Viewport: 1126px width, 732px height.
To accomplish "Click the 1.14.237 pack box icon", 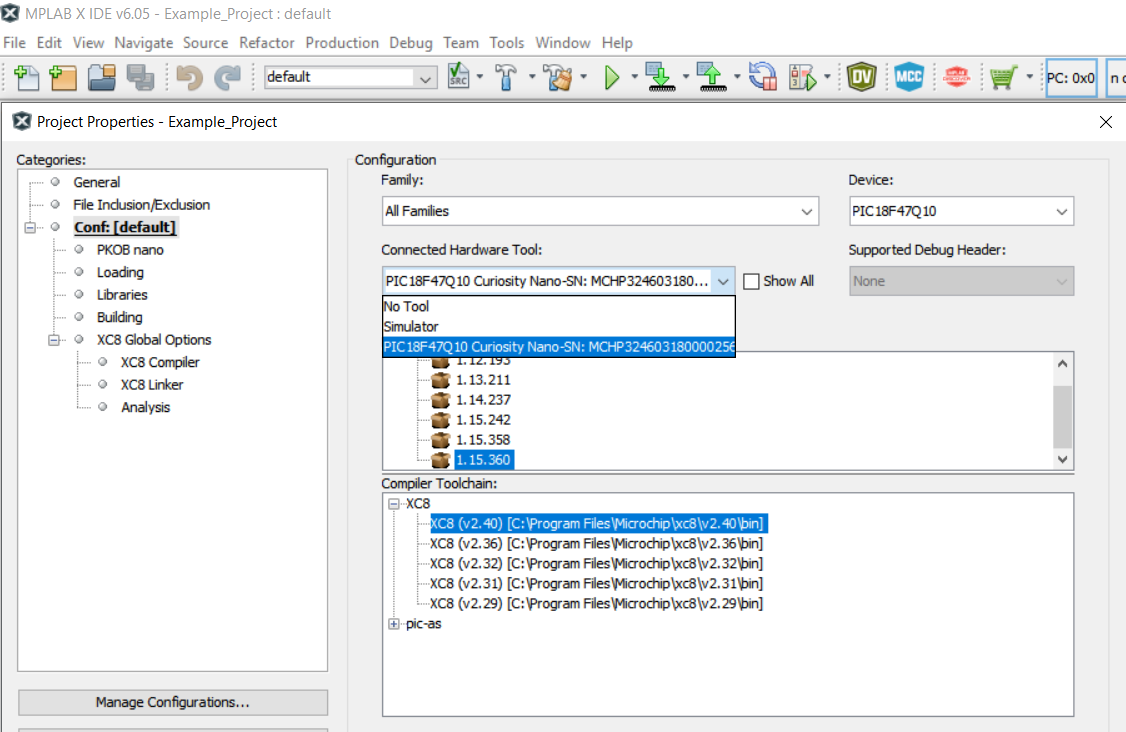I will pyautogui.click(x=440, y=400).
